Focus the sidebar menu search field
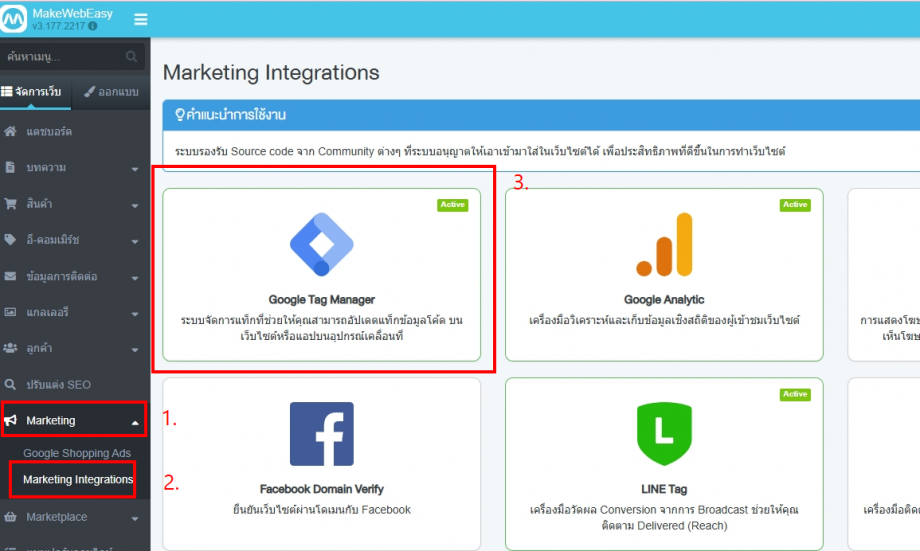The height and width of the screenshot is (551, 920). (x=72, y=56)
